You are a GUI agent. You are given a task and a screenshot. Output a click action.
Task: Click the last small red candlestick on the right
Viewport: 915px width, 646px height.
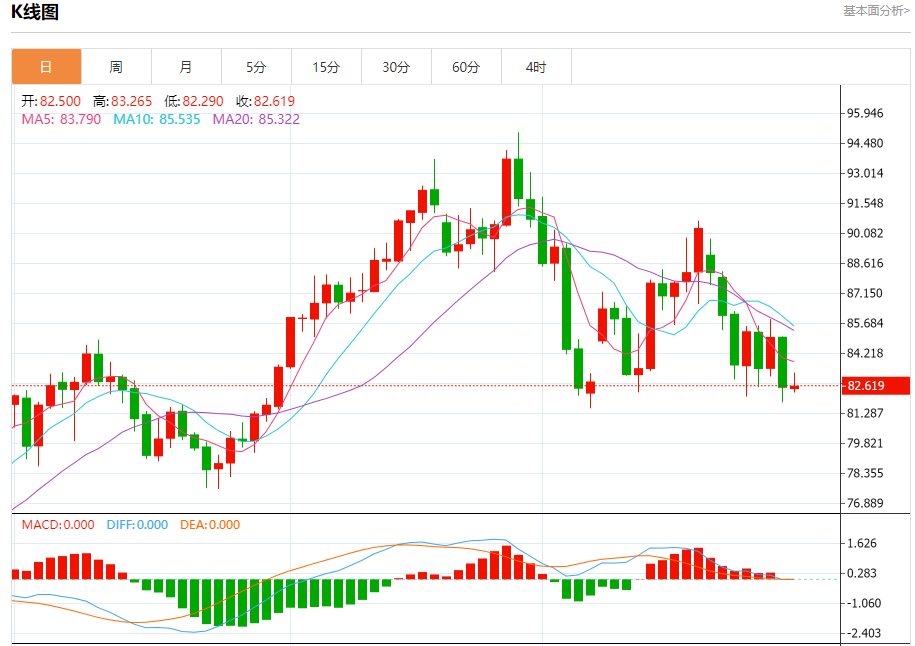tap(794, 387)
